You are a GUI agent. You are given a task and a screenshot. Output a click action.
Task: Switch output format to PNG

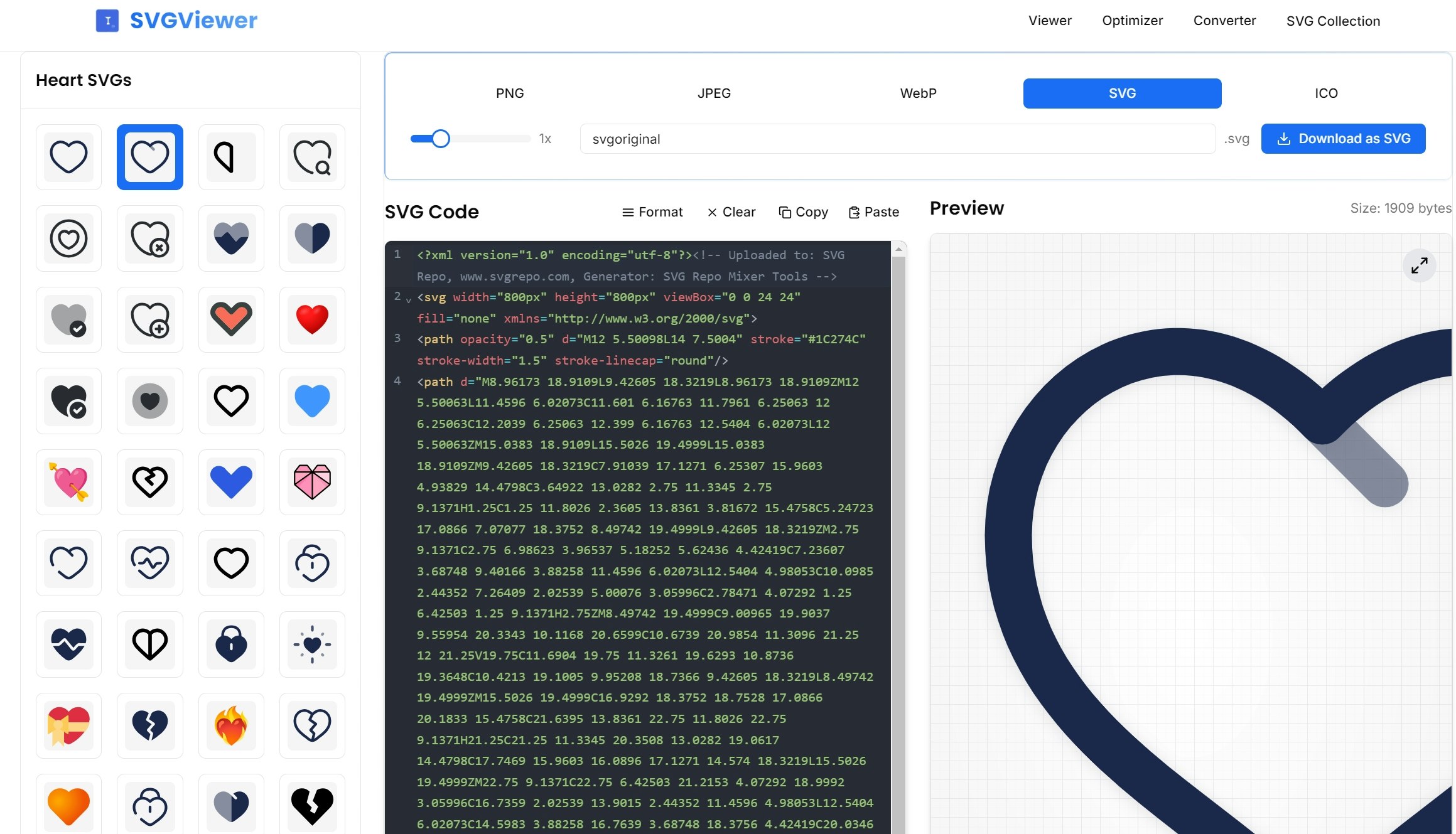[510, 93]
